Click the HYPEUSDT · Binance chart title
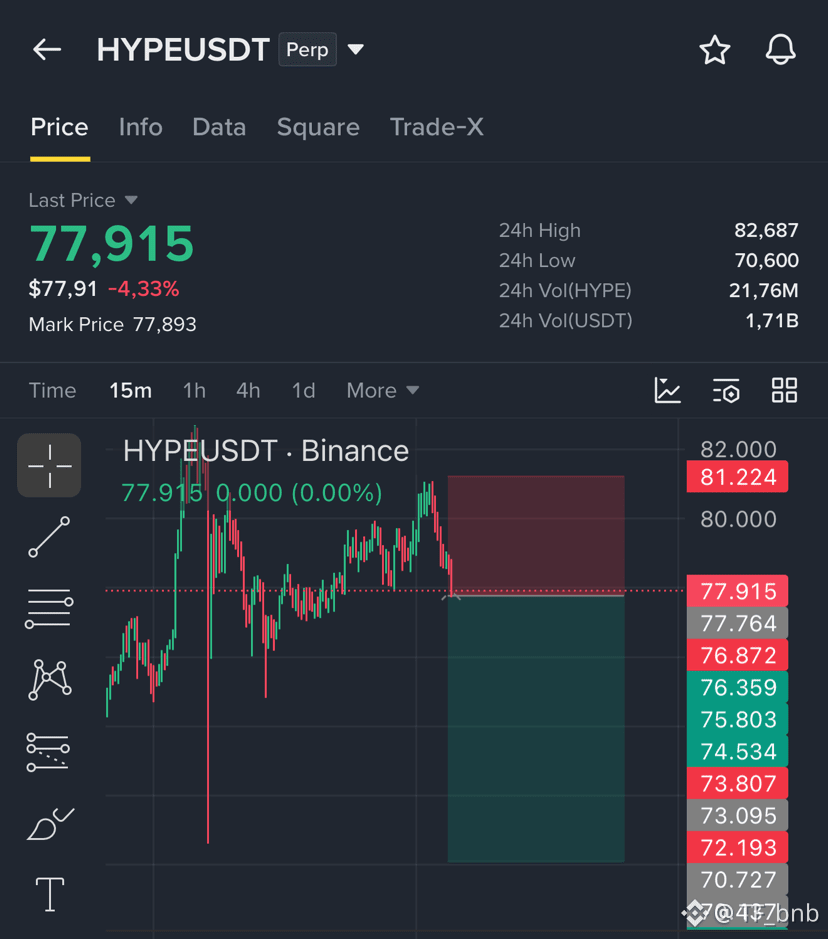The image size is (828, 939). point(266,451)
